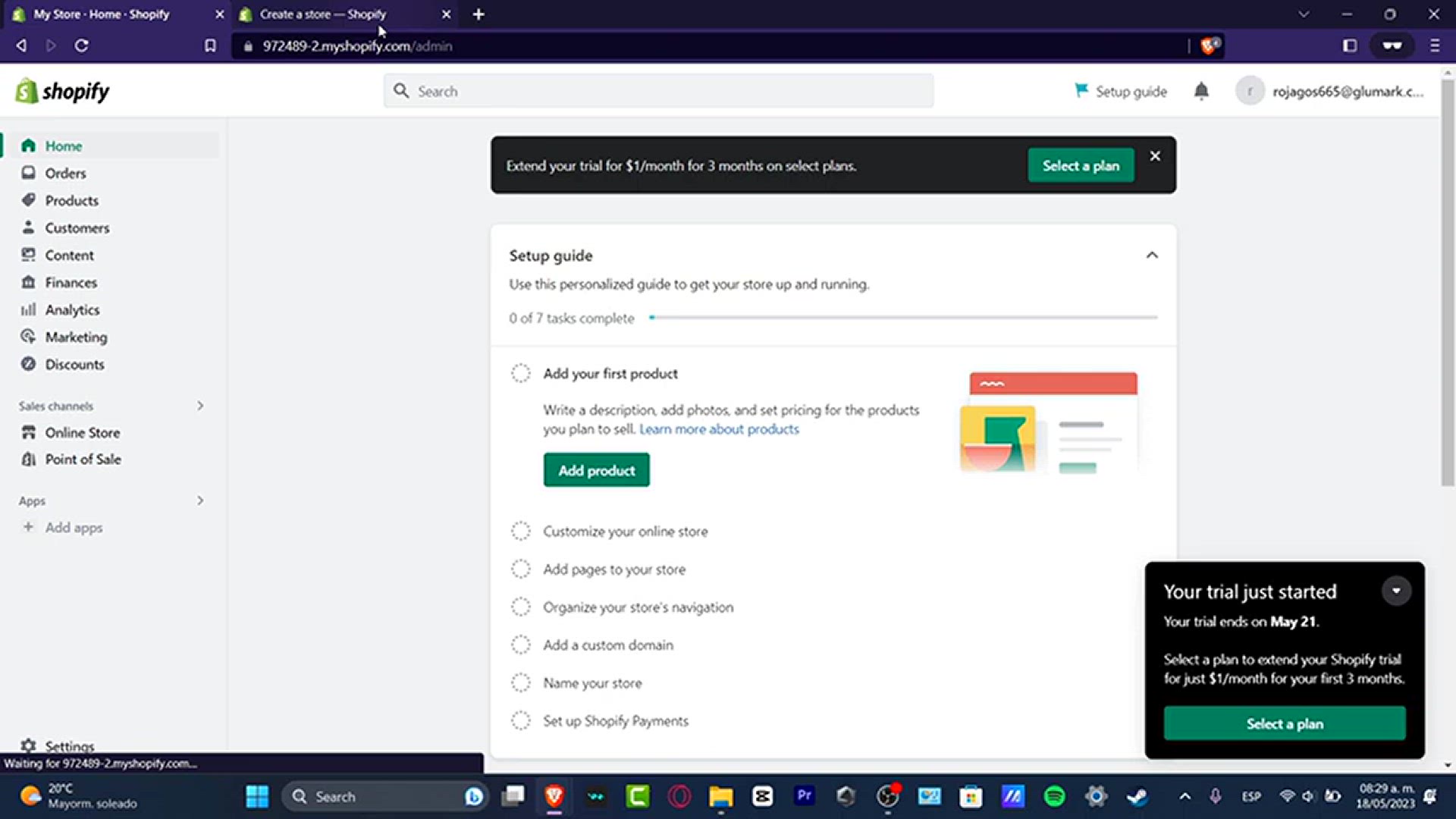The width and height of the screenshot is (1456, 819).
Task: Open the Setup guide link in header
Action: 1121,91
